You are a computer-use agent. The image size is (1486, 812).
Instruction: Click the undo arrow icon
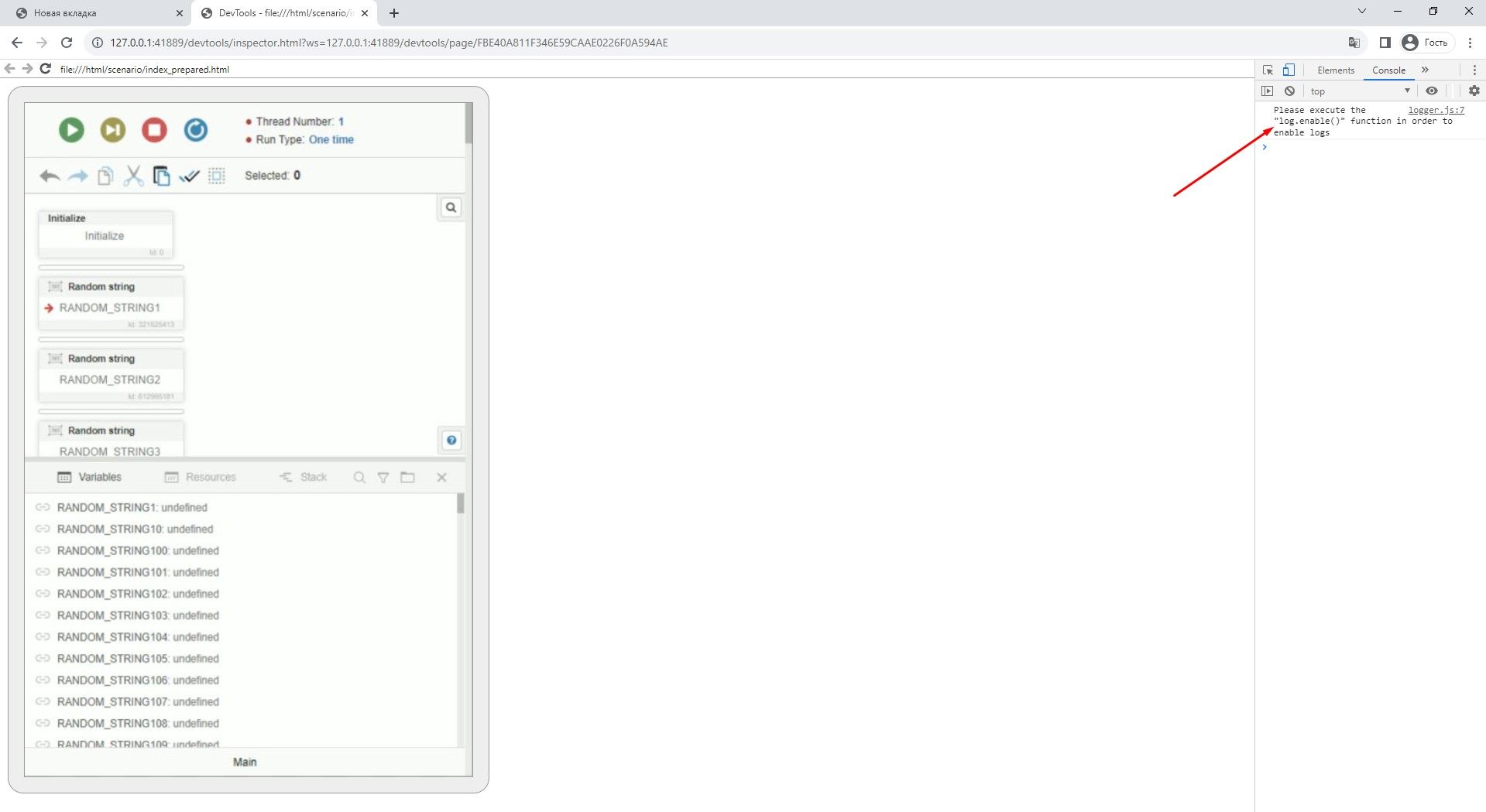coord(50,176)
